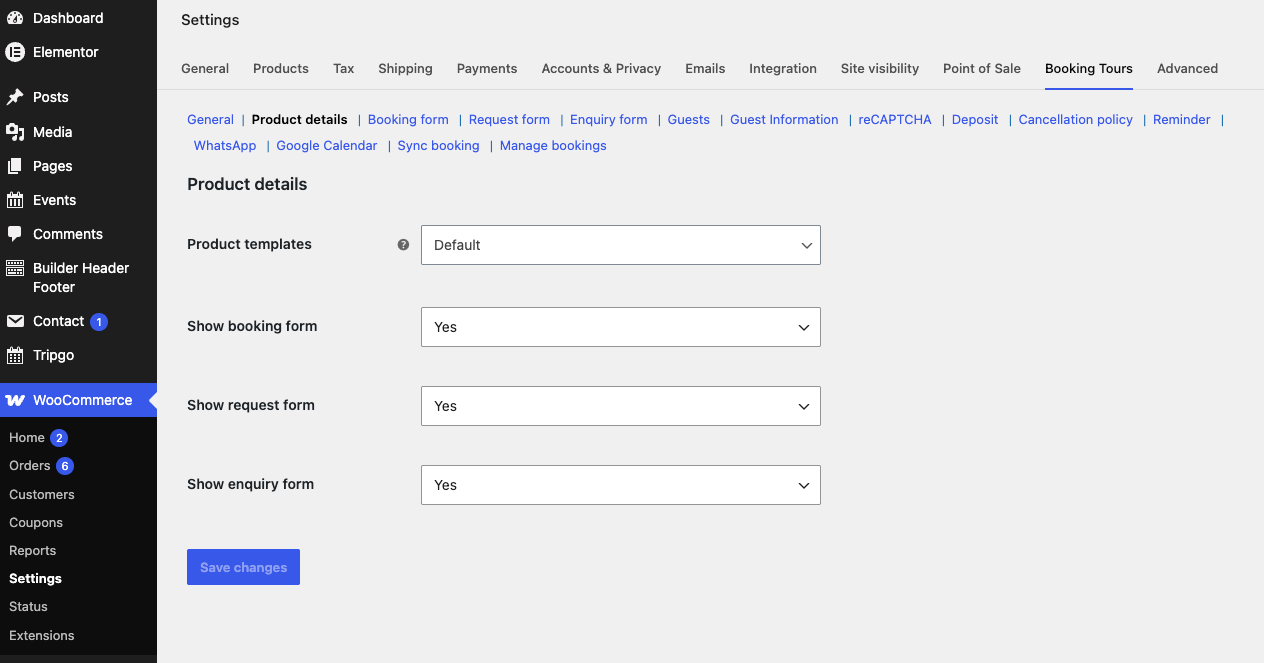
Task: Switch to the Integration tab
Action: (x=783, y=69)
